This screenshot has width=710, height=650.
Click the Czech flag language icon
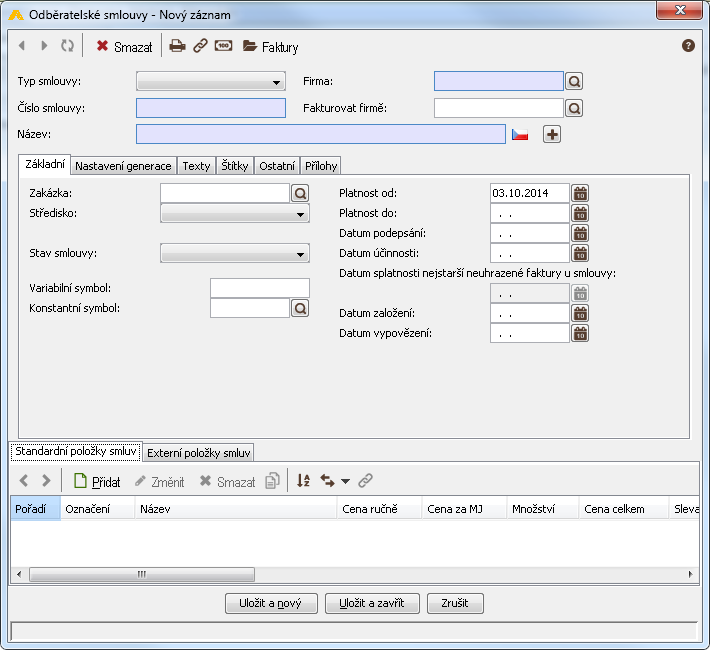click(x=519, y=135)
